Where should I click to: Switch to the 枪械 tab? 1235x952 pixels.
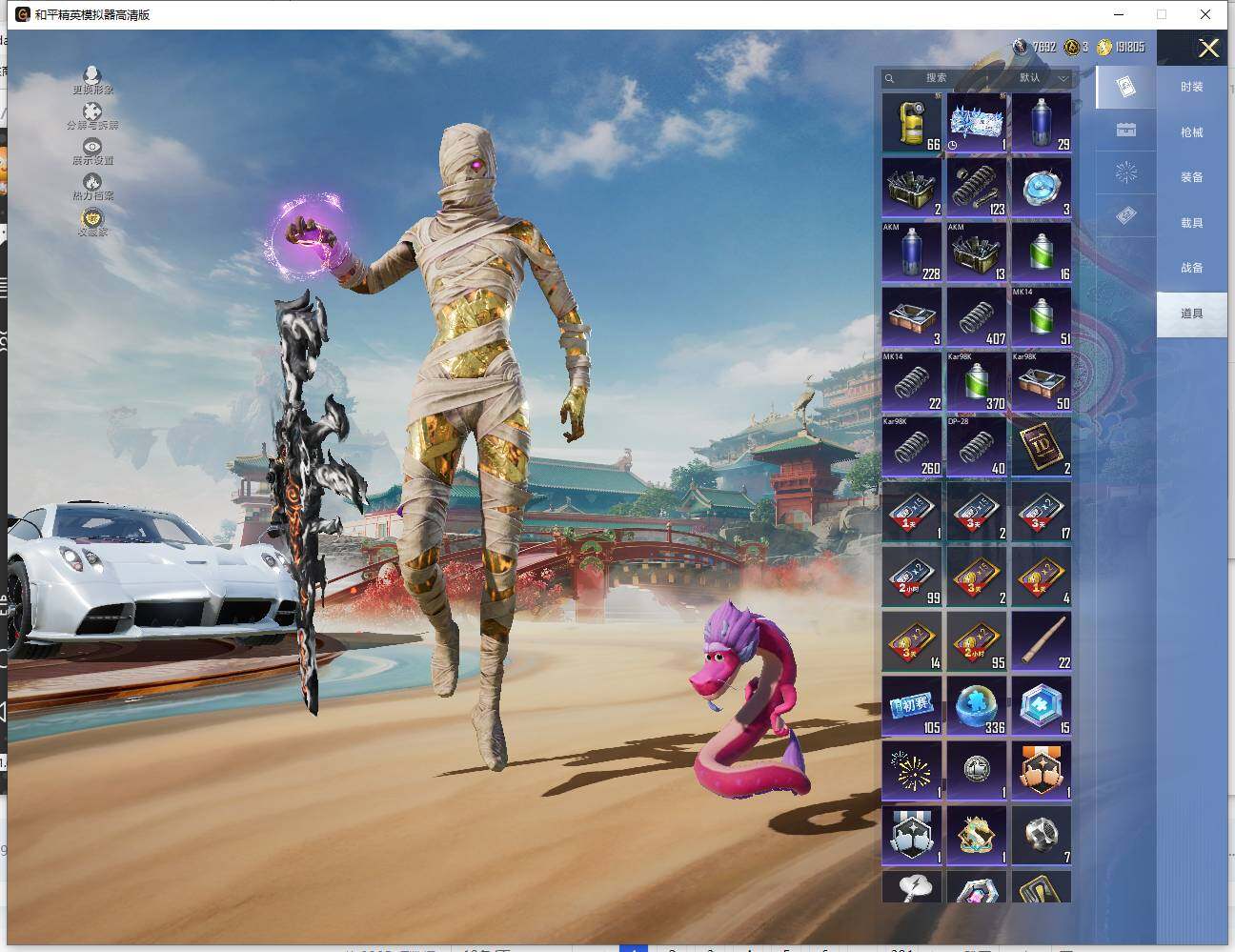[x=1191, y=132]
